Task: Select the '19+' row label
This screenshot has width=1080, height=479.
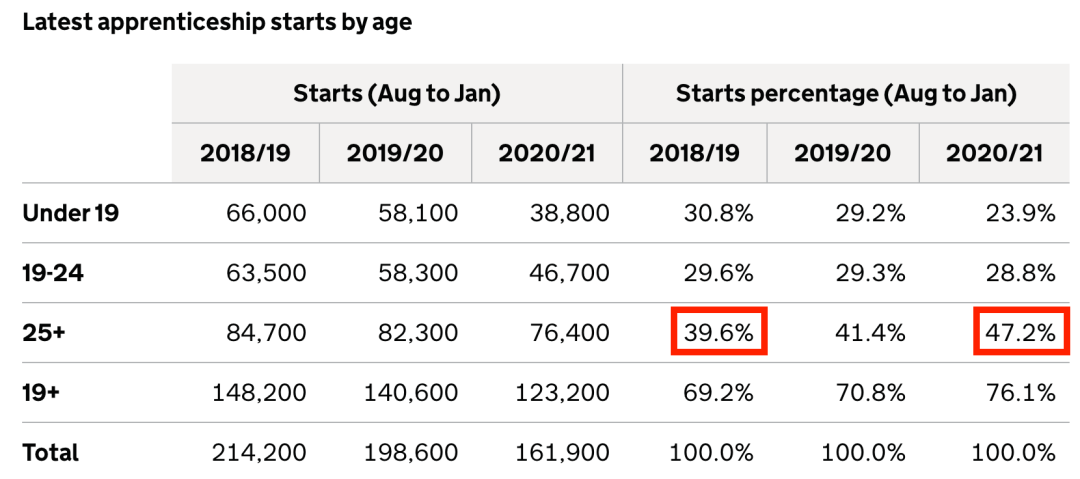Action: click(x=41, y=392)
